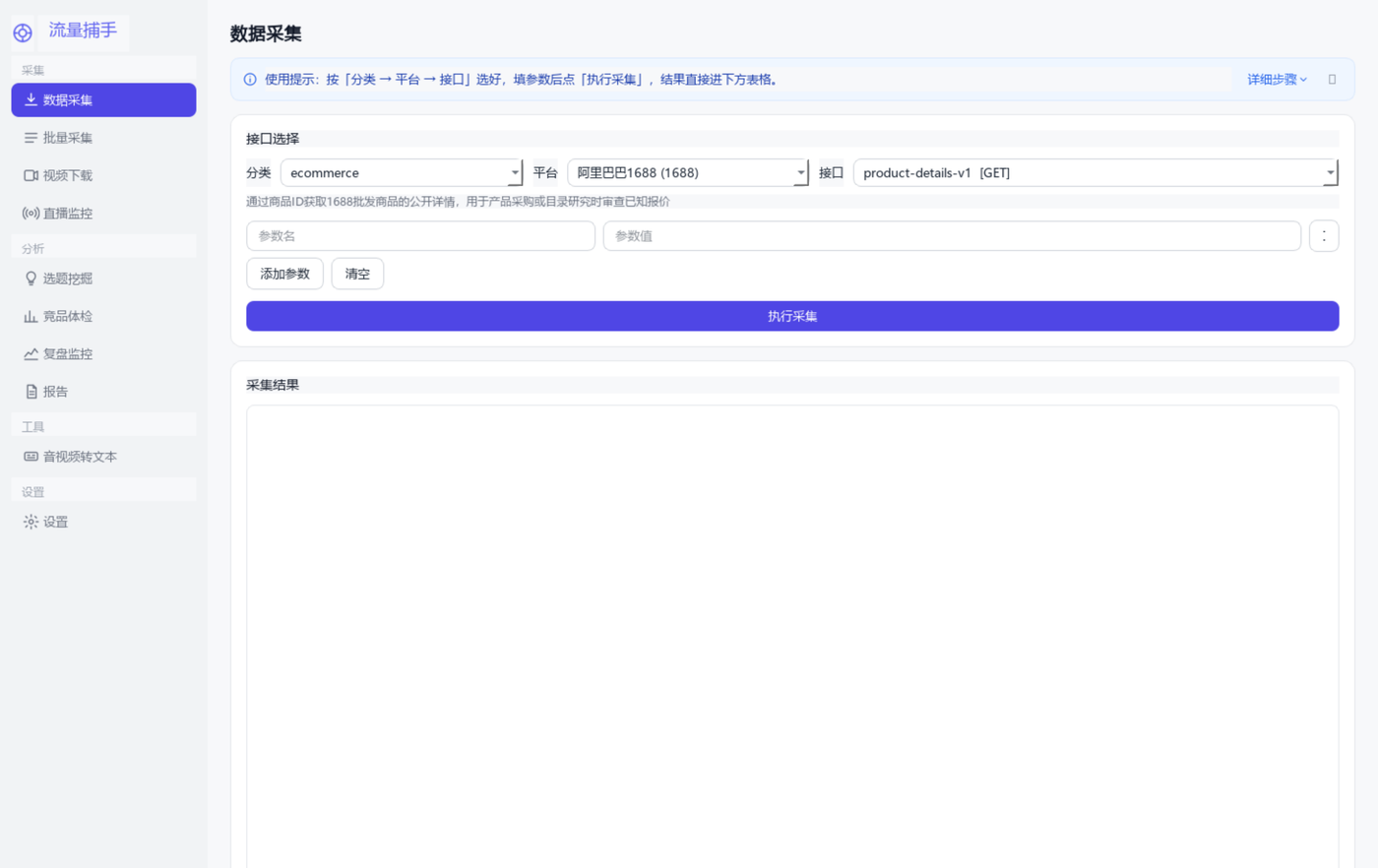Screen dimensions: 1378x868
Task: Open the 分类 dropdown showing ecommerce
Action: click(402, 173)
